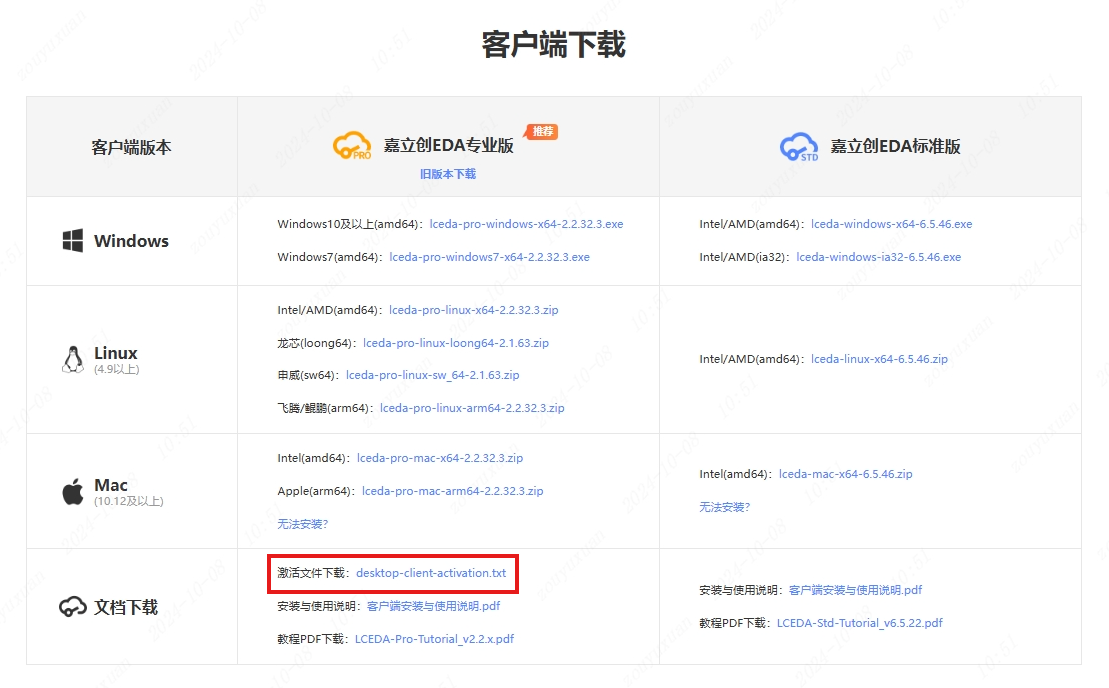Download lceda-pro-linux-sw_64-2.1.63.zip
The height and width of the screenshot is (688, 1109).
click(432, 375)
